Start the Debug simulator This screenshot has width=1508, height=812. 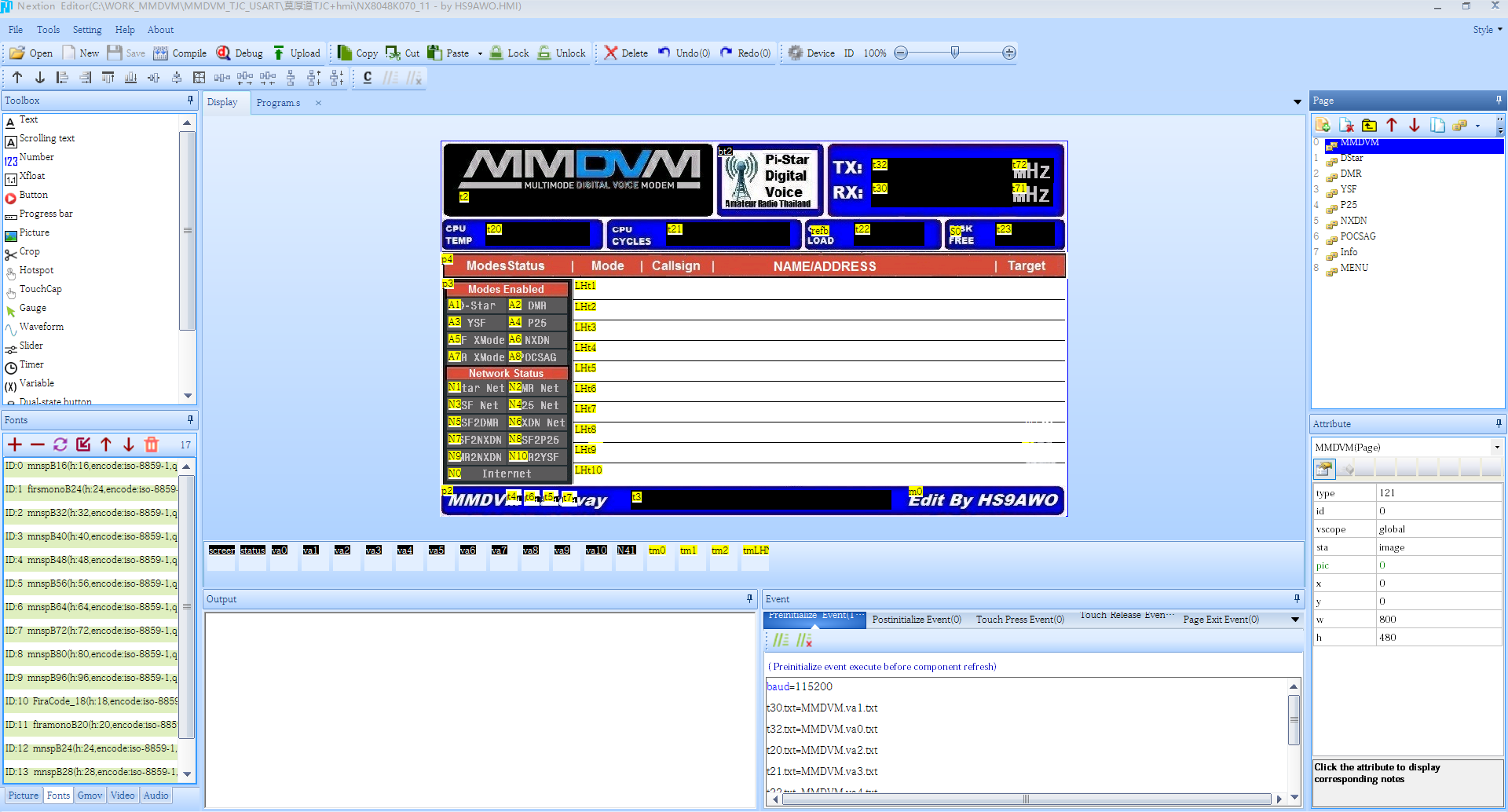coord(240,53)
